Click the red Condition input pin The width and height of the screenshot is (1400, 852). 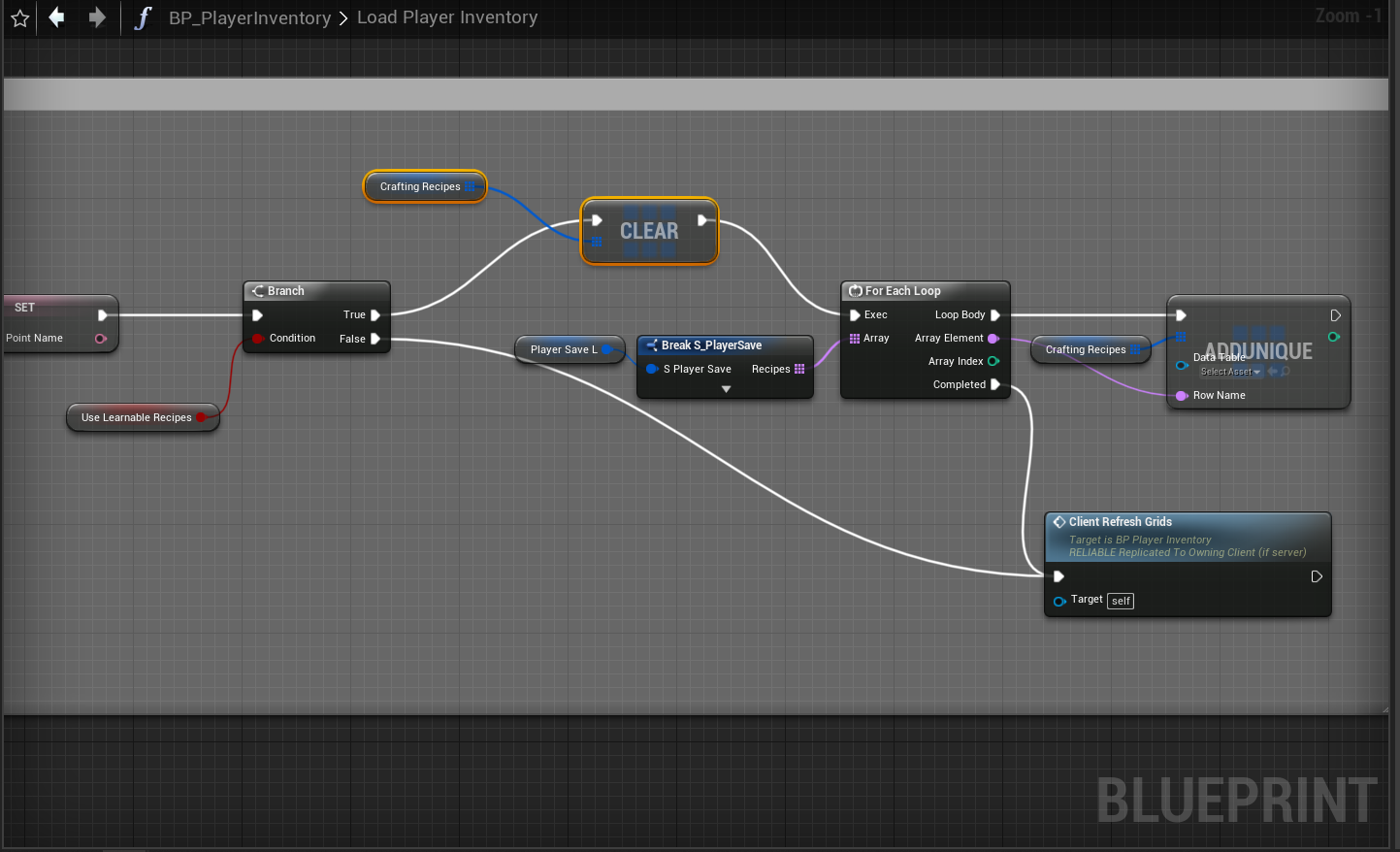pyautogui.click(x=258, y=339)
